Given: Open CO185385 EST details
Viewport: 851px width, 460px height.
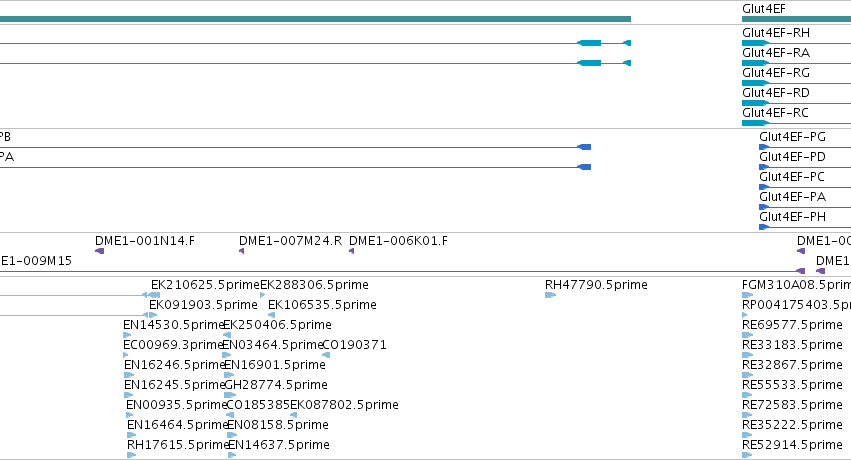Looking at the screenshot, I should pos(258,405).
